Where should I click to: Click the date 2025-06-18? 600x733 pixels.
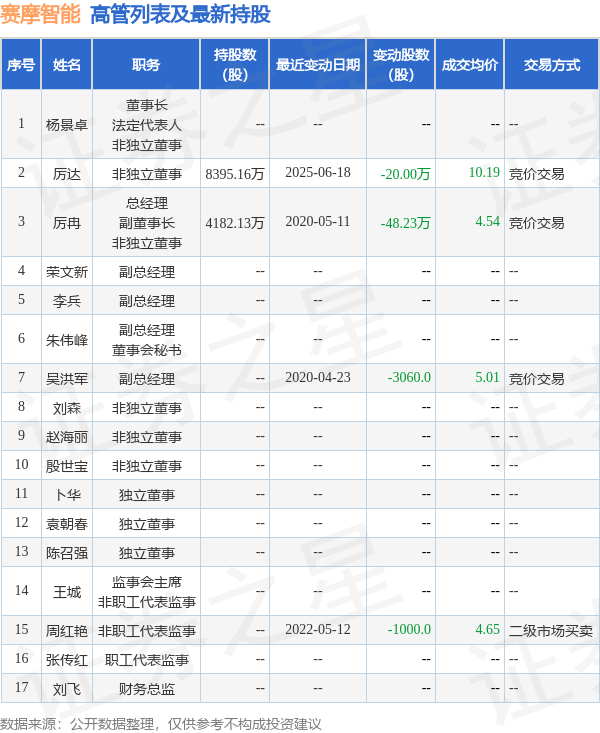318,172
